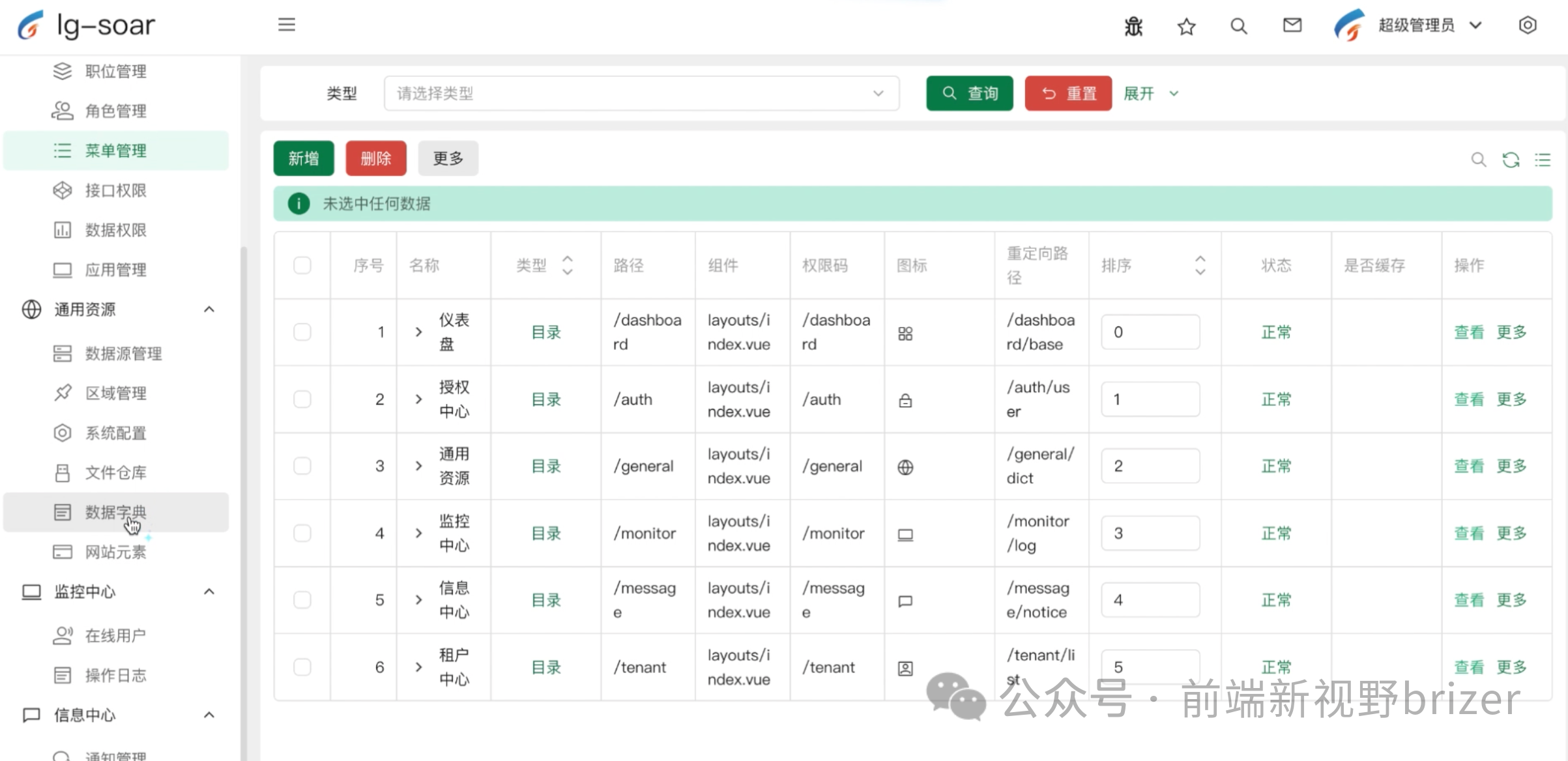Click the sort order input showing 0

coord(1150,332)
